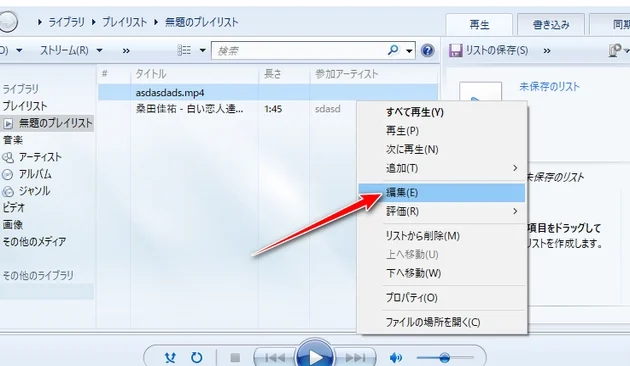
Task: Click the 1:45 length cell
Action: pyautogui.click(x=273, y=109)
